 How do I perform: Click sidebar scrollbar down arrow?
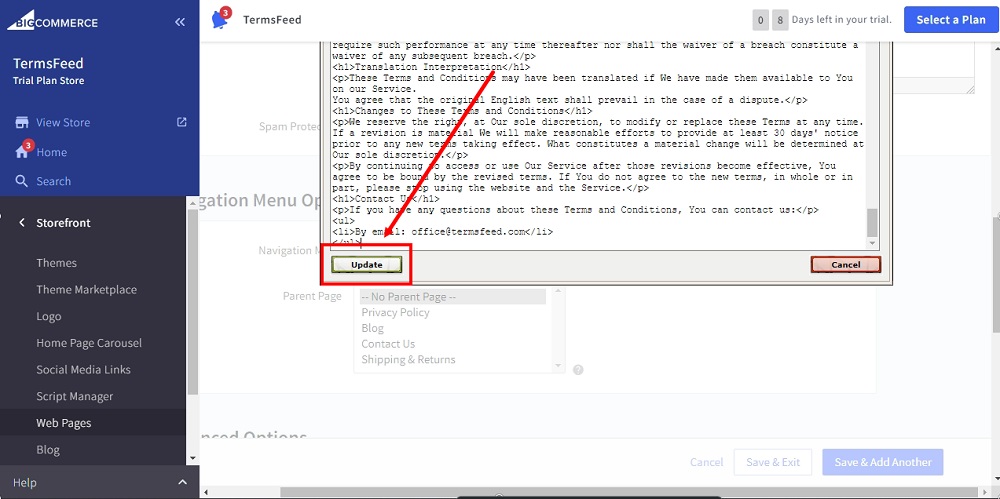tap(193, 458)
